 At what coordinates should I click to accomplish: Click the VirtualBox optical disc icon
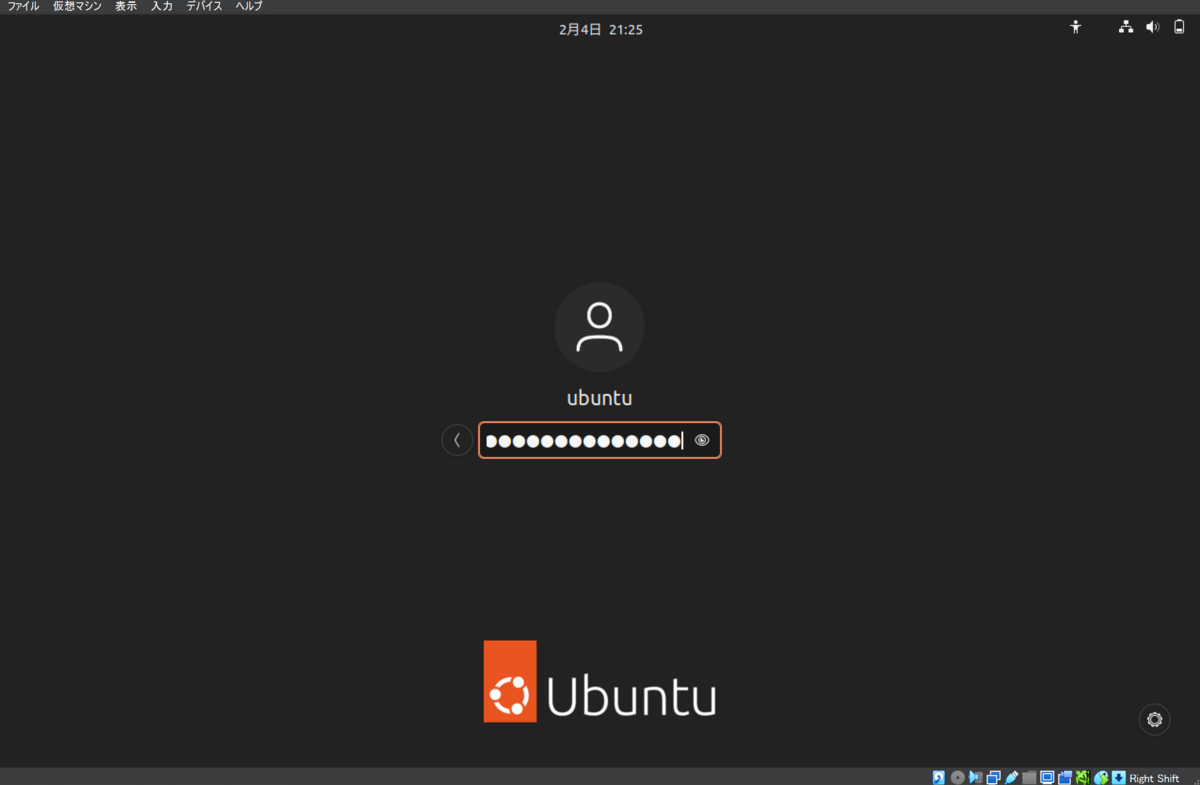957,777
